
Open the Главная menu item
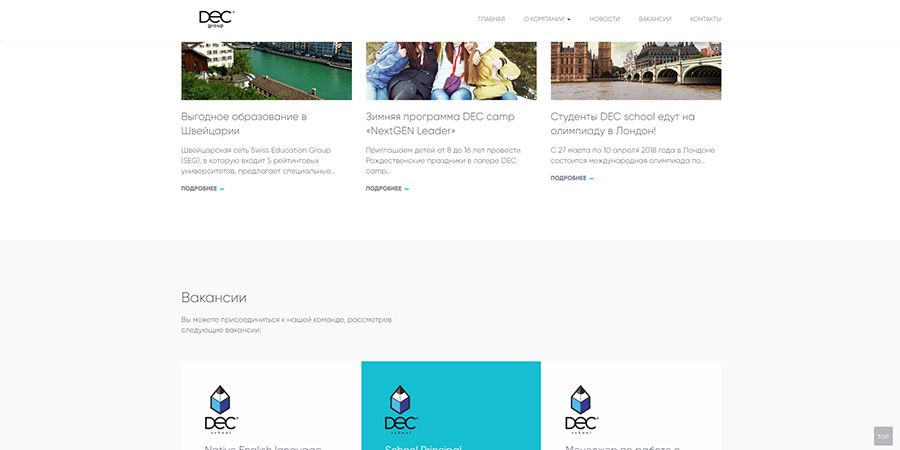tap(491, 19)
